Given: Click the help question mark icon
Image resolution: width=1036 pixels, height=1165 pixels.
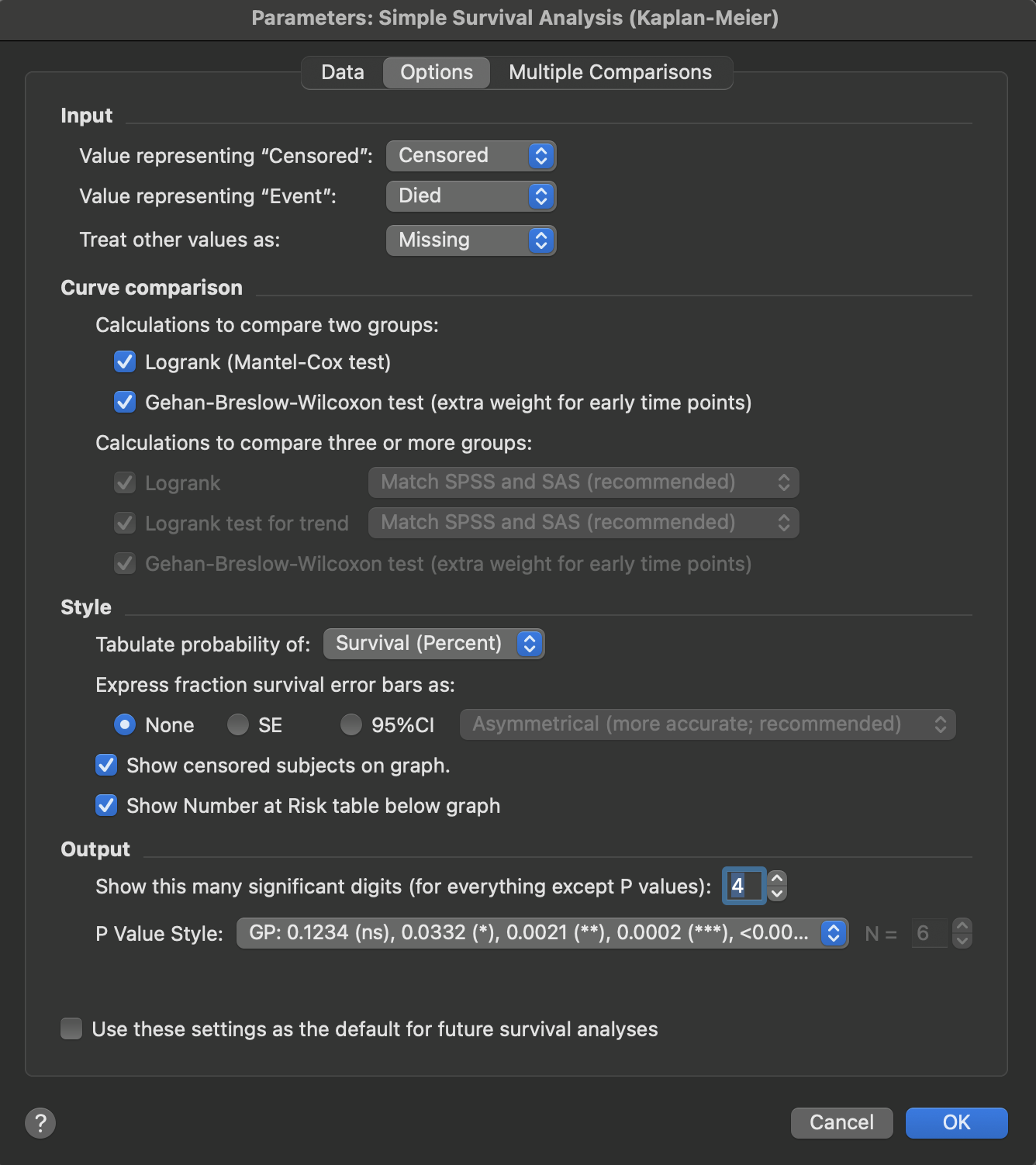Looking at the screenshot, I should (40, 1122).
